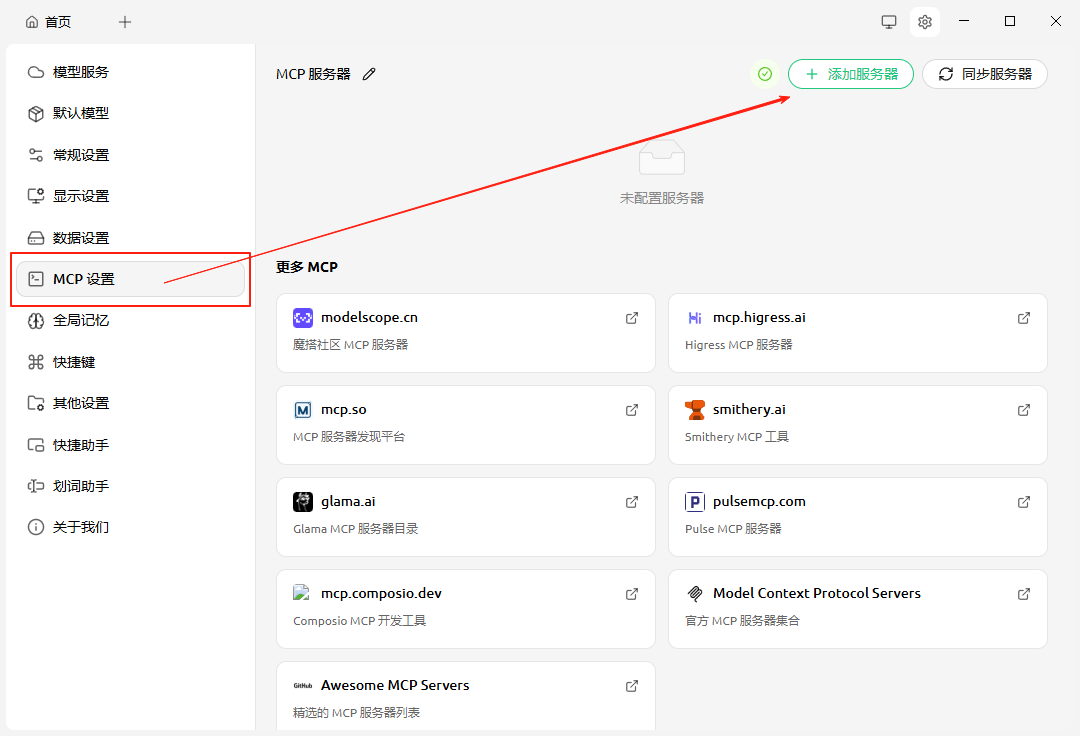The image size is (1080, 736).
Task: Go to 数据设置 section
Action: coord(130,238)
